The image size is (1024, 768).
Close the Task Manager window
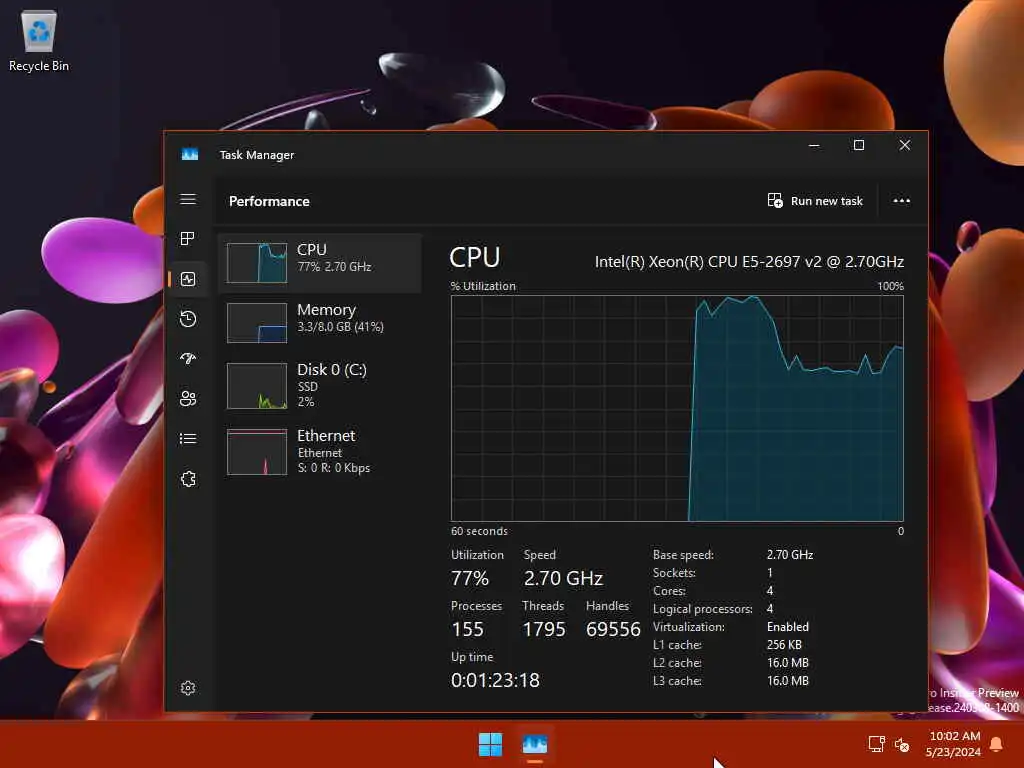click(x=904, y=145)
